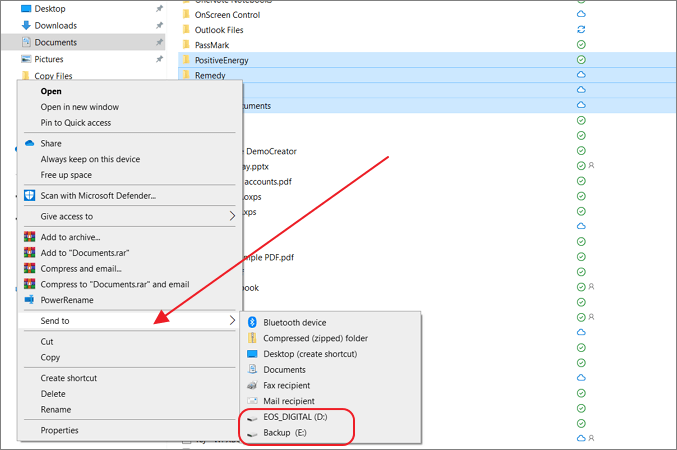677x450 pixels.
Task: Click the WinRAR Add to archive icon
Action: pos(30,237)
